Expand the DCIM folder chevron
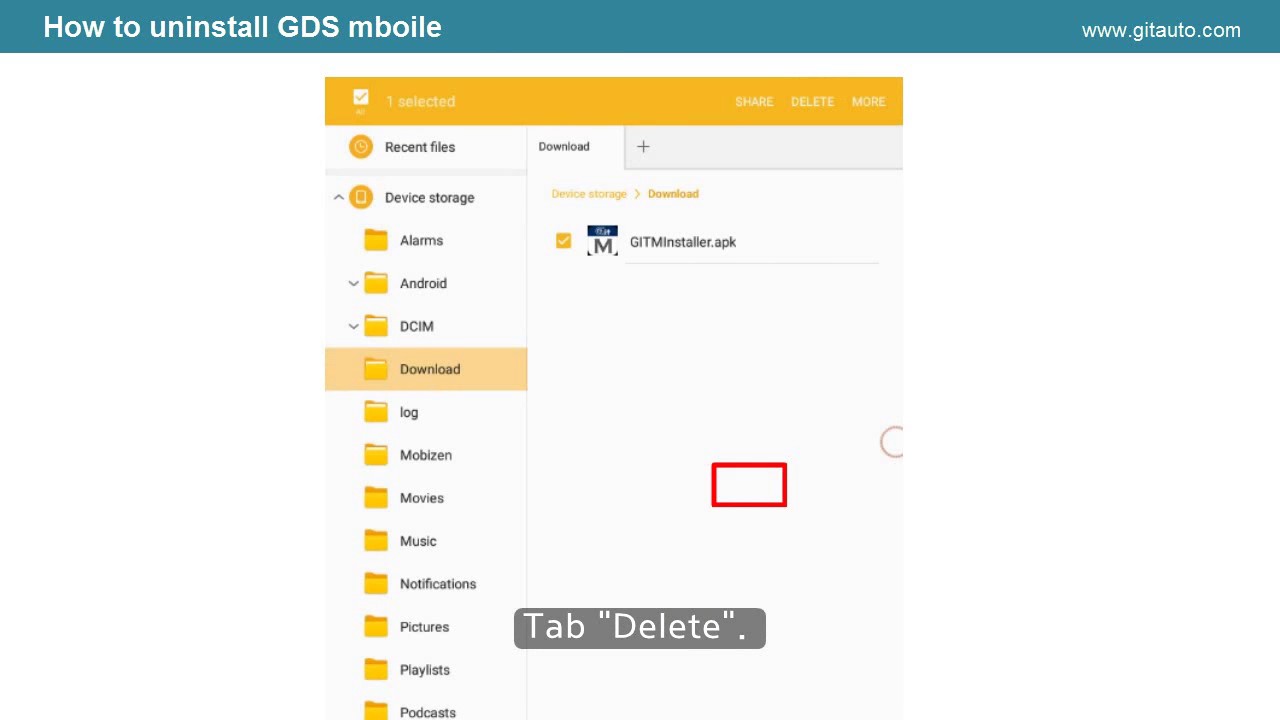 click(353, 327)
